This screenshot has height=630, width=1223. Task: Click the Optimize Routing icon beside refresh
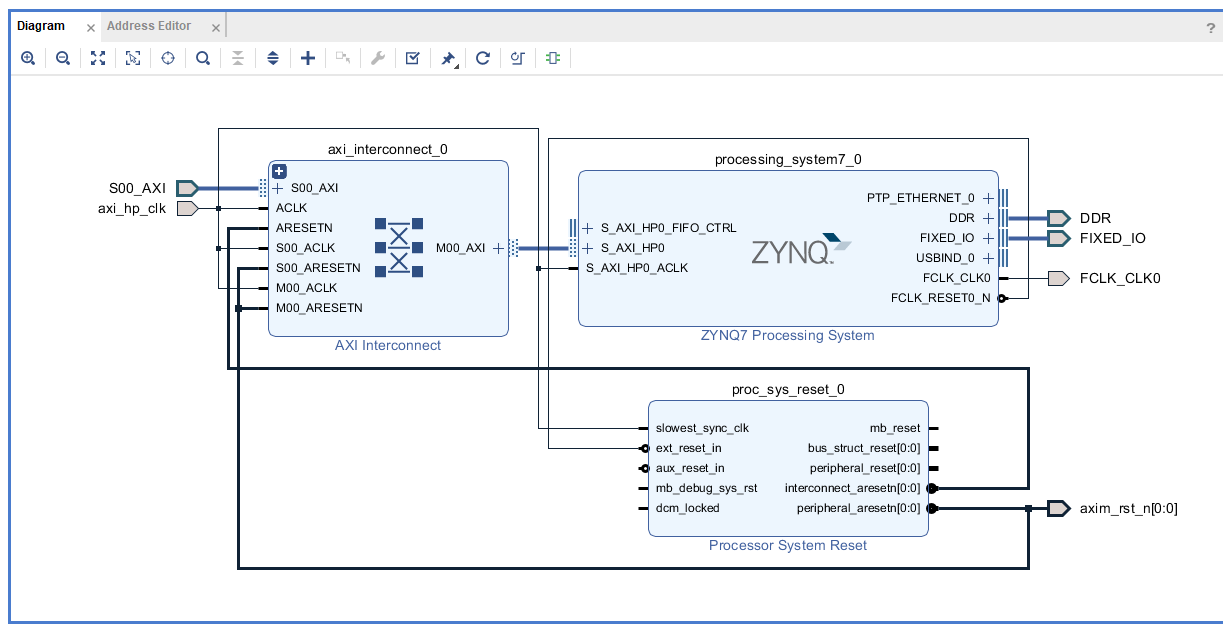pos(518,58)
